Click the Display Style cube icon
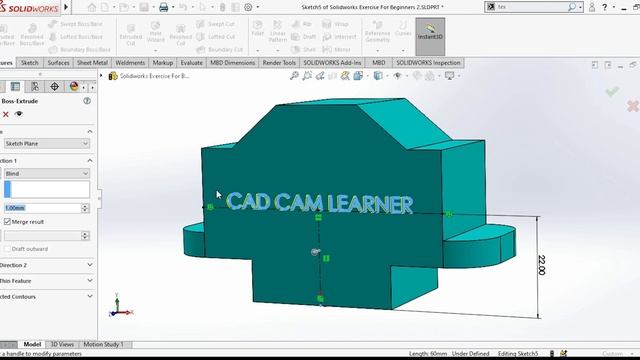640x360 pixels. (378, 76)
